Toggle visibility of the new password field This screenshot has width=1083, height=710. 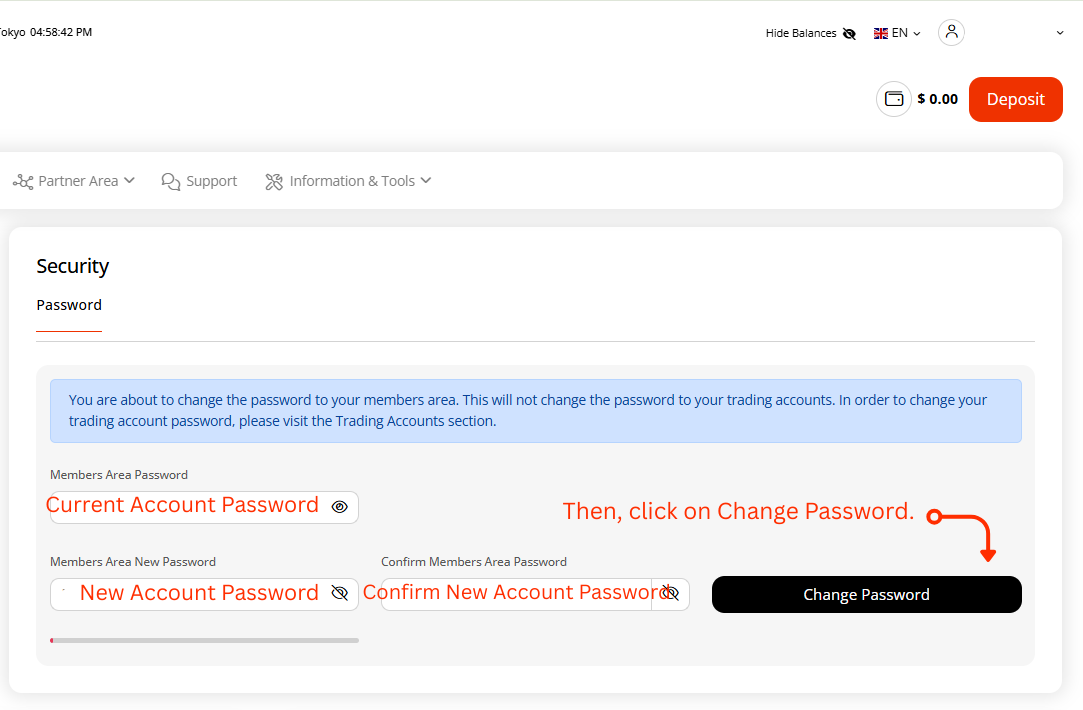[x=339, y=594]
